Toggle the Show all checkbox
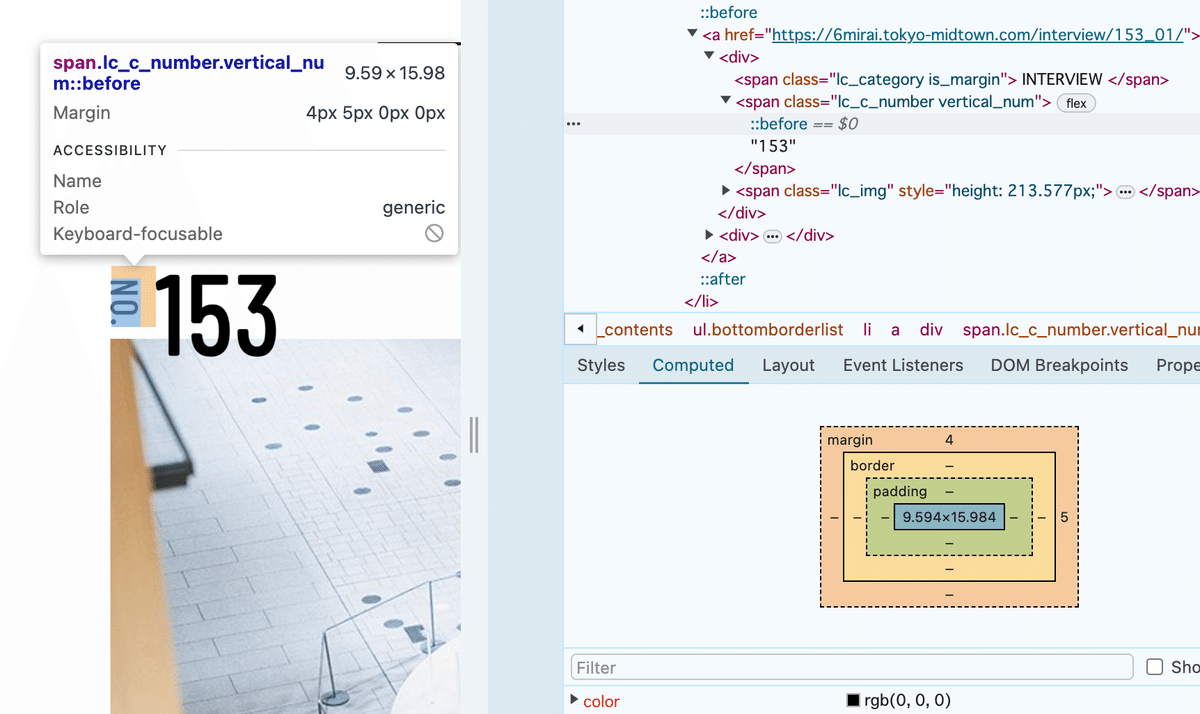The width and height of the screenshot is (1200, 714). [1155, 667]
